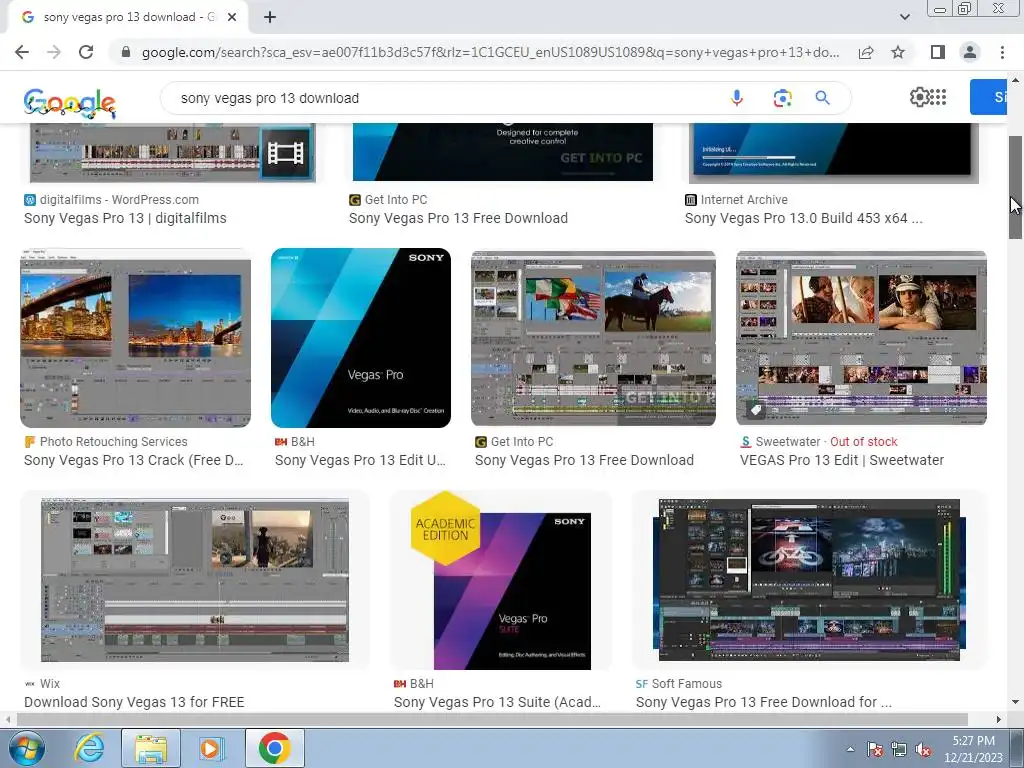Open the city bridge screenshot thumbnail

pyautogui.click(x=135, y=338)
